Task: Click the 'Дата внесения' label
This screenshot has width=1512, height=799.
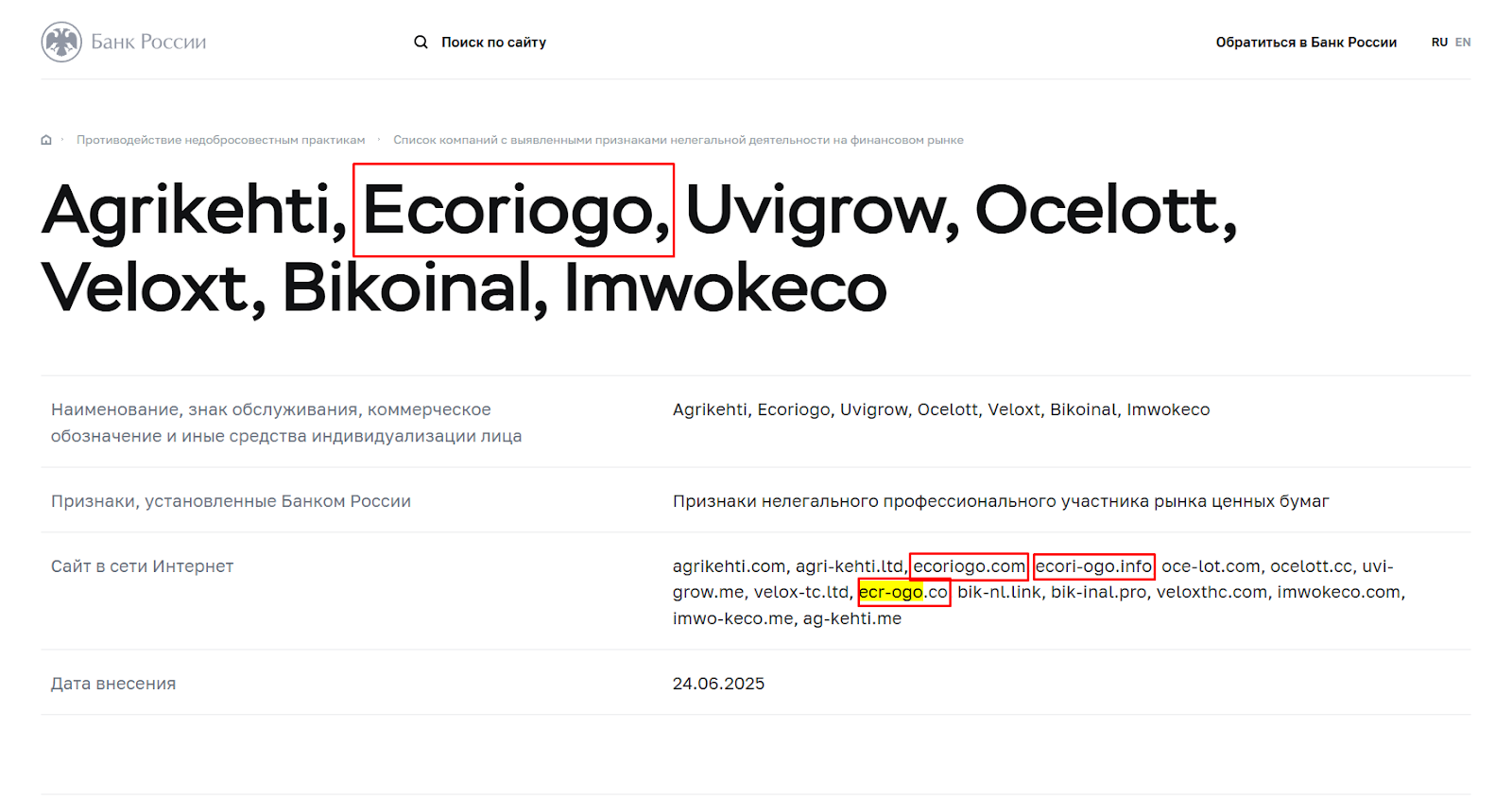Action: (x=113, y=684)
